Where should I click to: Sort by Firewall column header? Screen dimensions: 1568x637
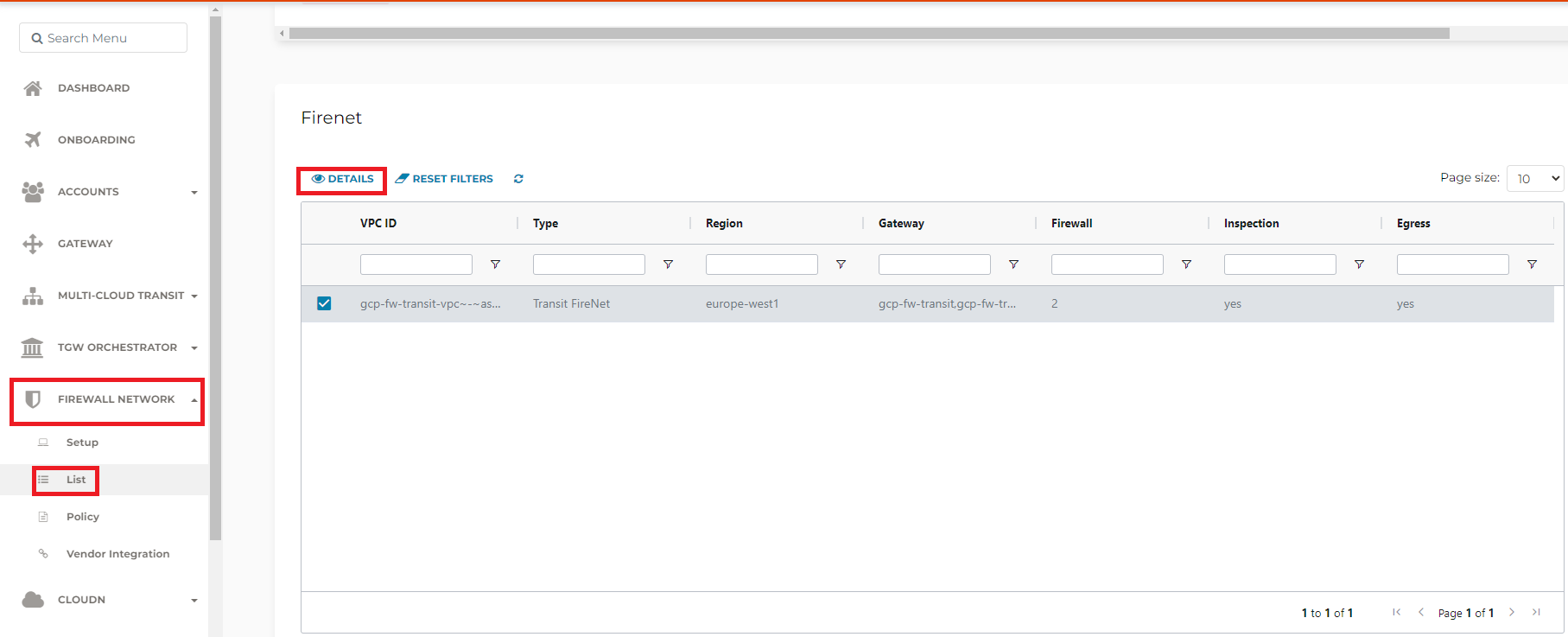pos(1071,223)
